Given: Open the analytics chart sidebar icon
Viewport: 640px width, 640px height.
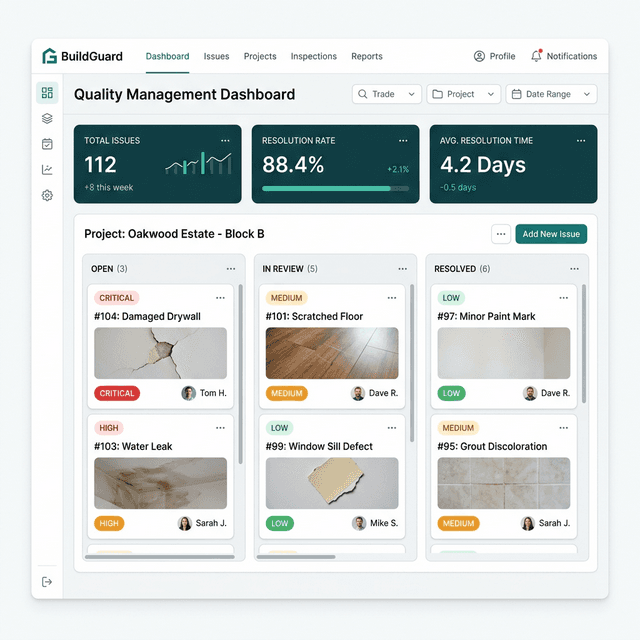Looking at the screenshot, I should tap(47, 170).
